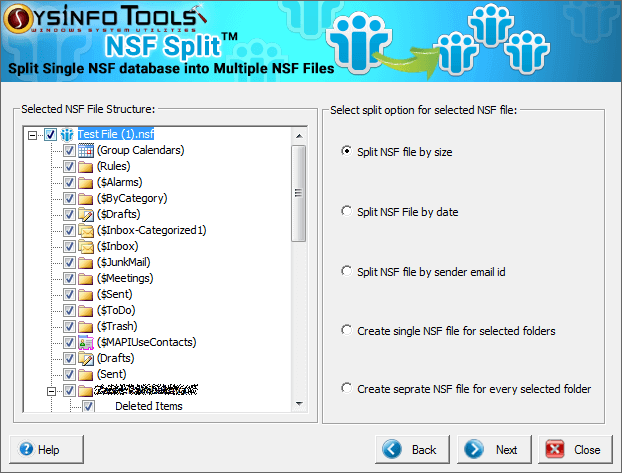Click the pencil folder icon for ($Drafts)
The width and height of the screenshot is (622, 473).
(x=86, y=214)
